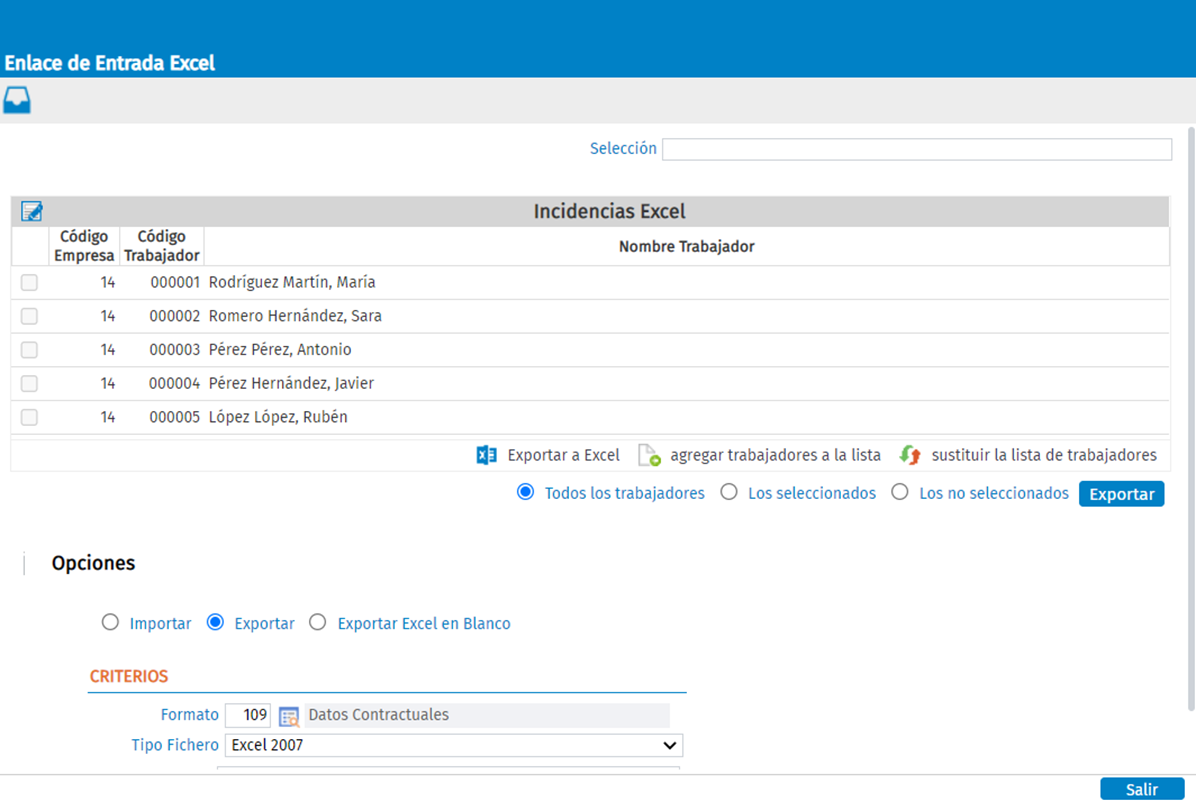Click the Código Trabajador column header
The image size is (1196, 801).
pyautogui.click(x=162, y=246)
